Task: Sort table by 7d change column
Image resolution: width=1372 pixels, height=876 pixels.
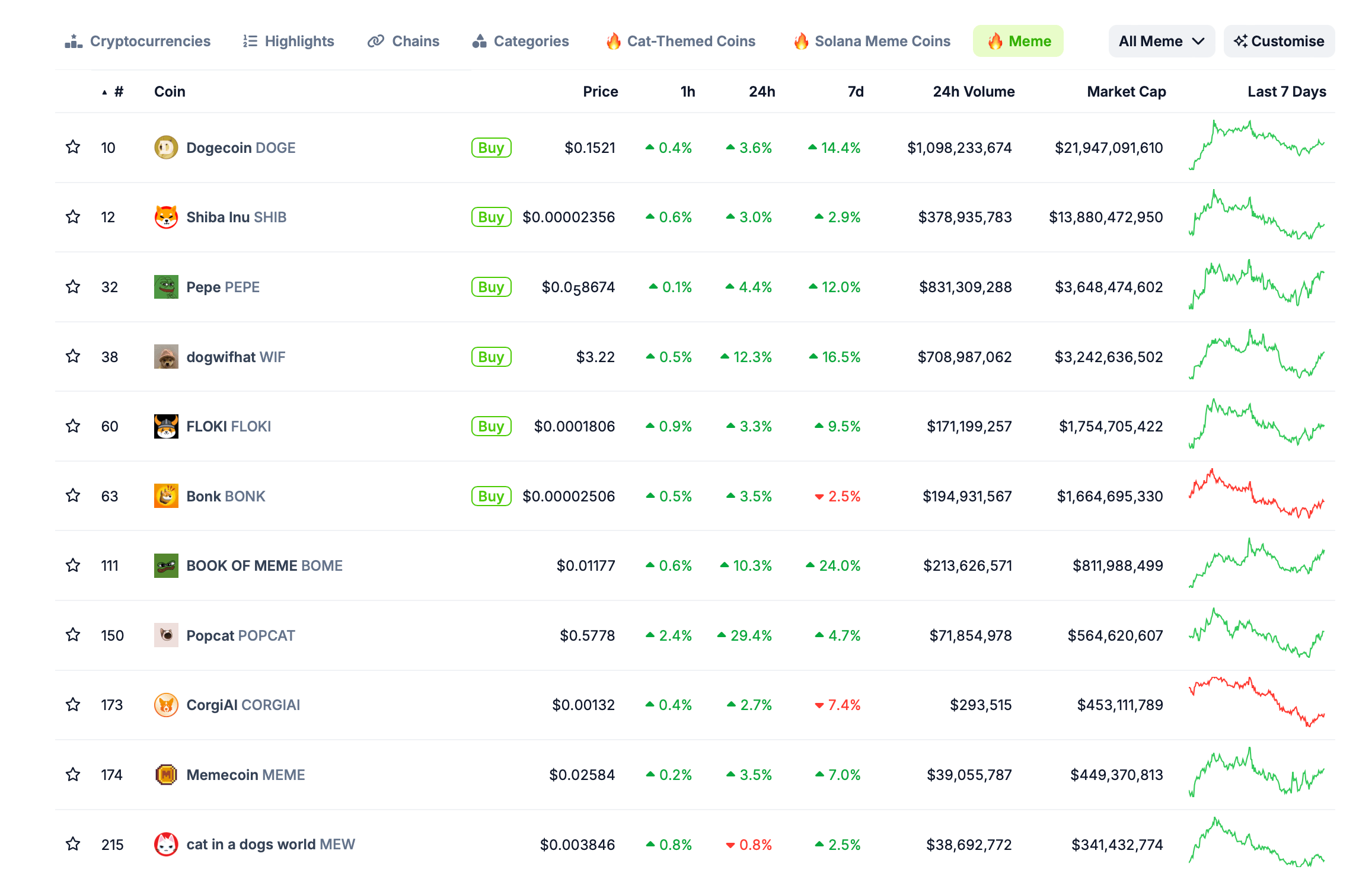Action: point(856,92)
